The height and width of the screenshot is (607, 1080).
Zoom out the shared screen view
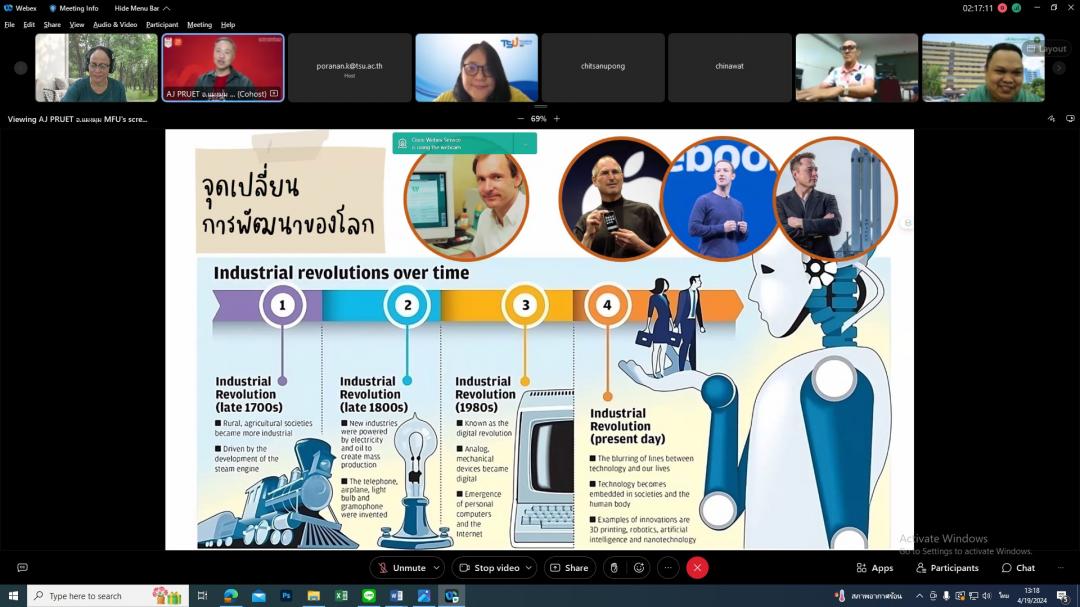[520, 119]
